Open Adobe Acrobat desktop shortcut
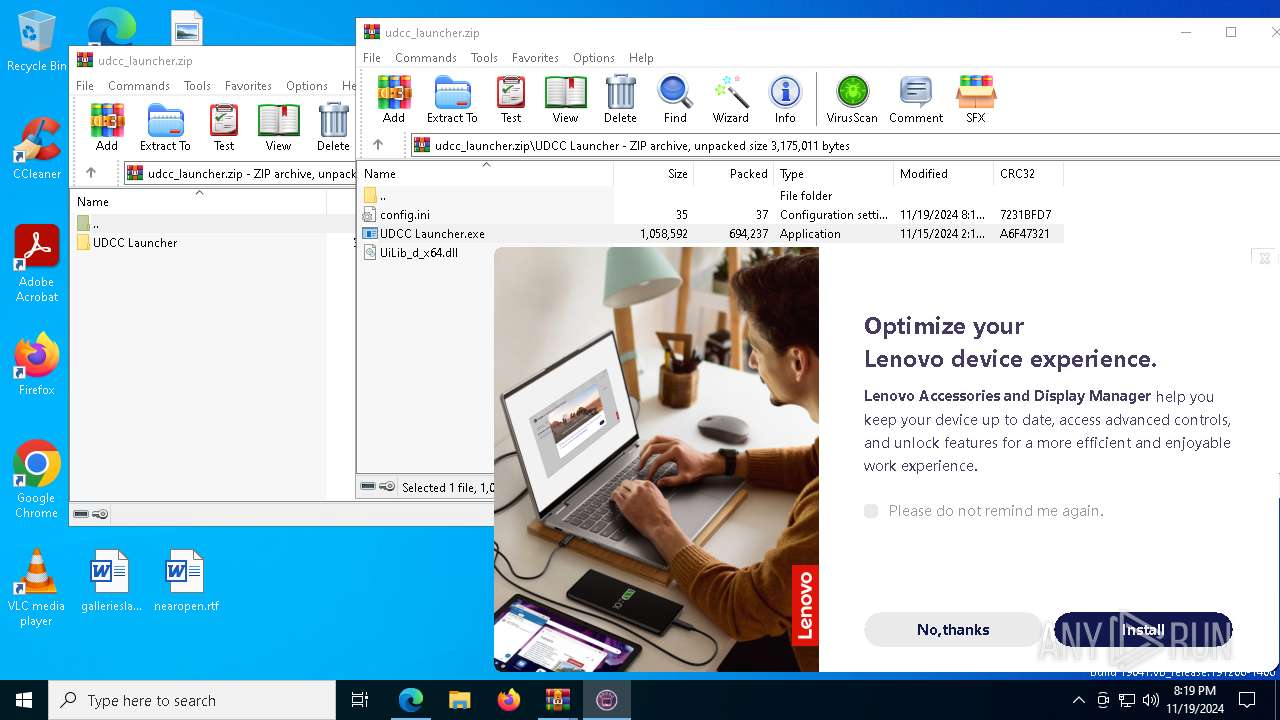The height and width of the screenshot is (720, 1280). (37, 263)
